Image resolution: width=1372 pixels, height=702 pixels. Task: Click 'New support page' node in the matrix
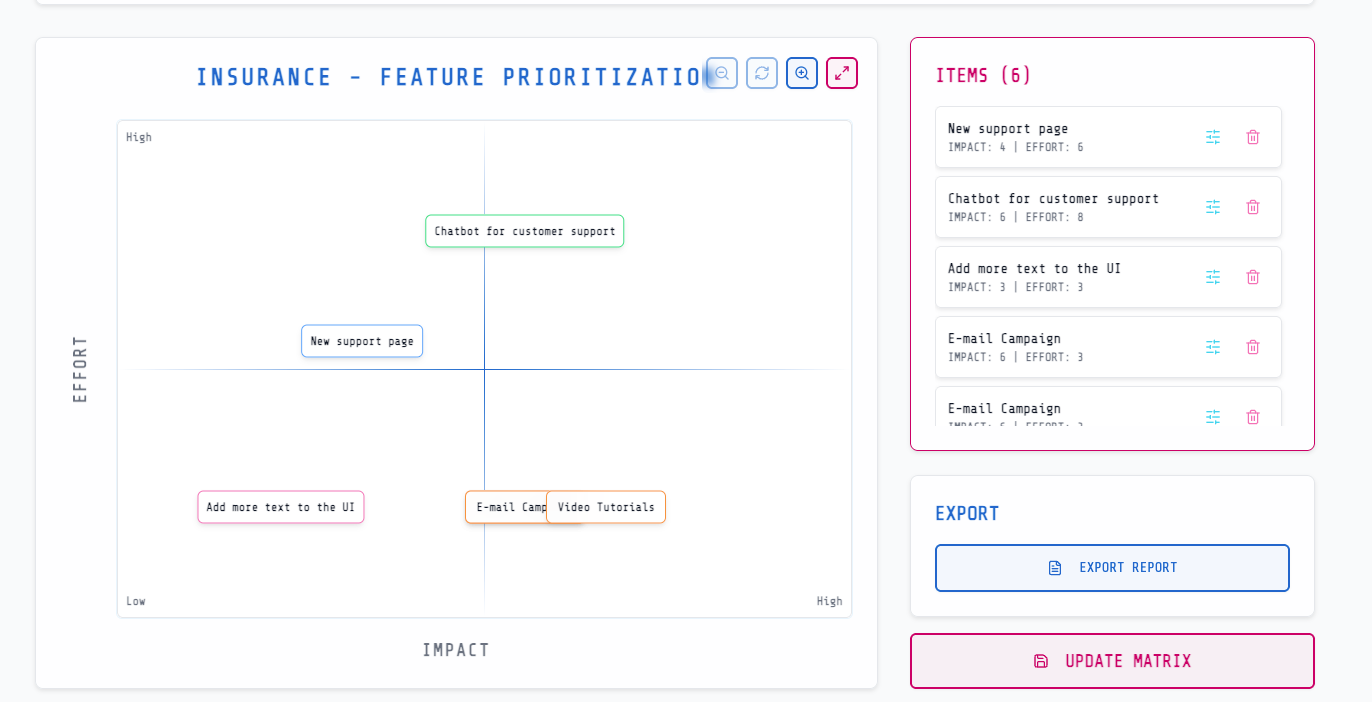tap(362, 341)
